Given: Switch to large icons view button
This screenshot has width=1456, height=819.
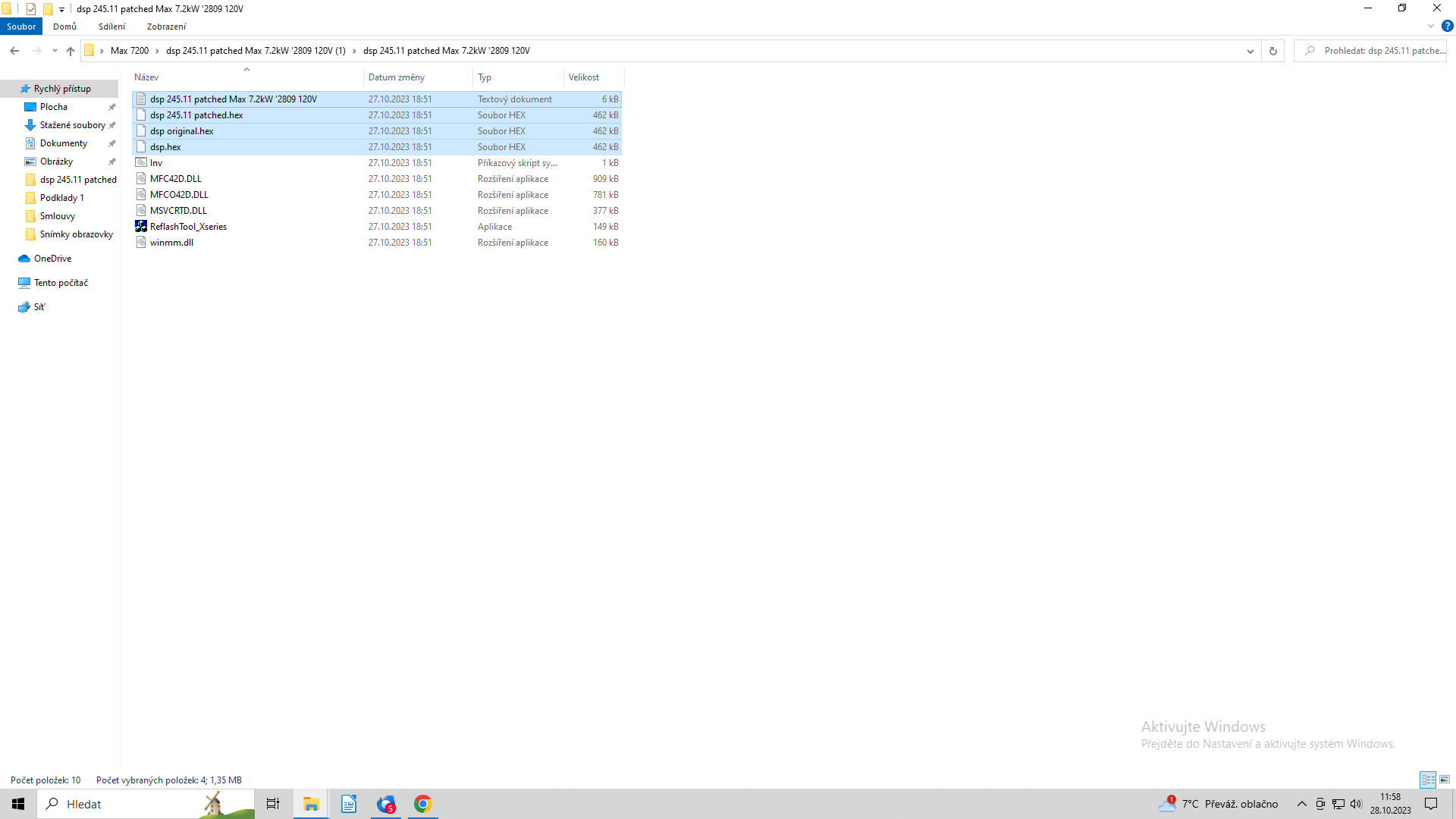Looking at the screenshot, I should tap(1445, 780).
